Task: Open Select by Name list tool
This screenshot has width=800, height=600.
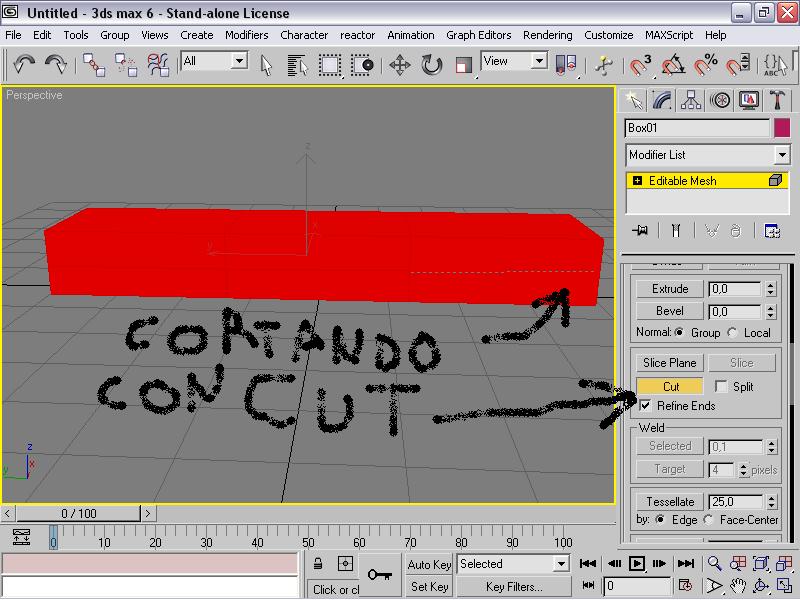Action: point(297,65)
